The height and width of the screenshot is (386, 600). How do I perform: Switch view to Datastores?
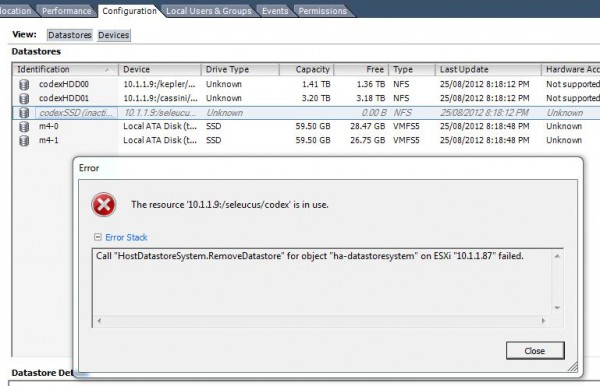click(x=70, y=35)
